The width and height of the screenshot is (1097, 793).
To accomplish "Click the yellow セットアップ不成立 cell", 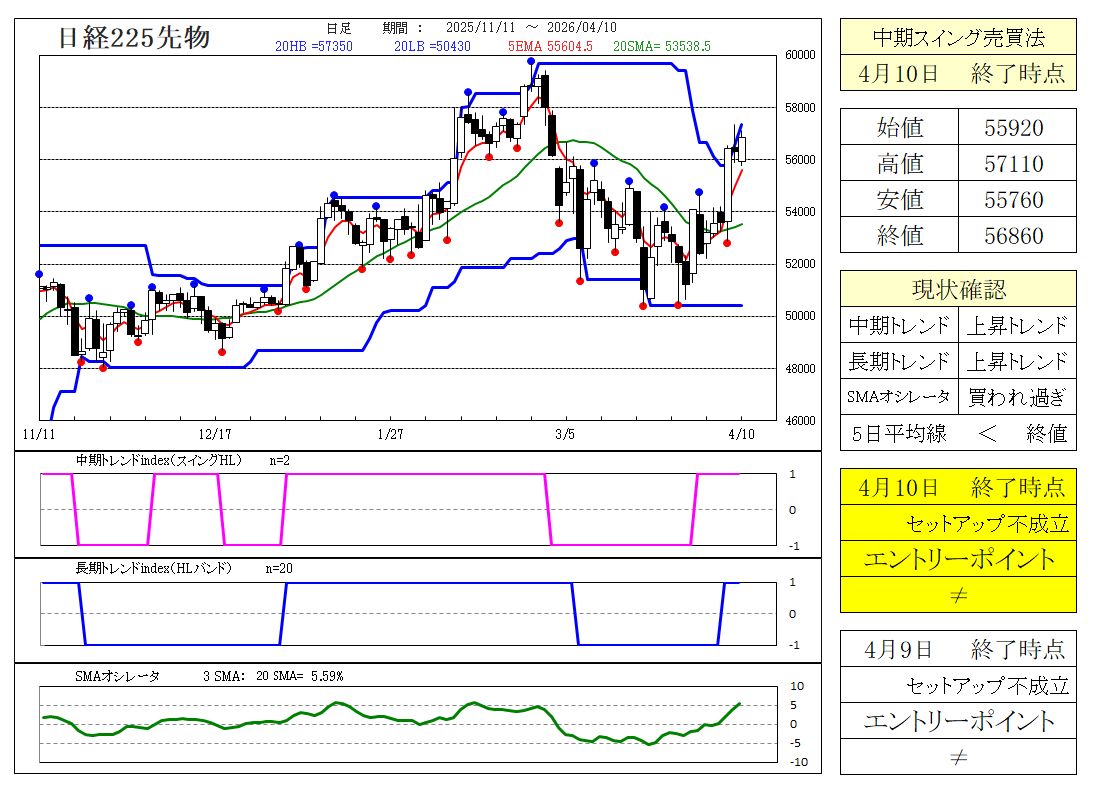I will [958, 523].
